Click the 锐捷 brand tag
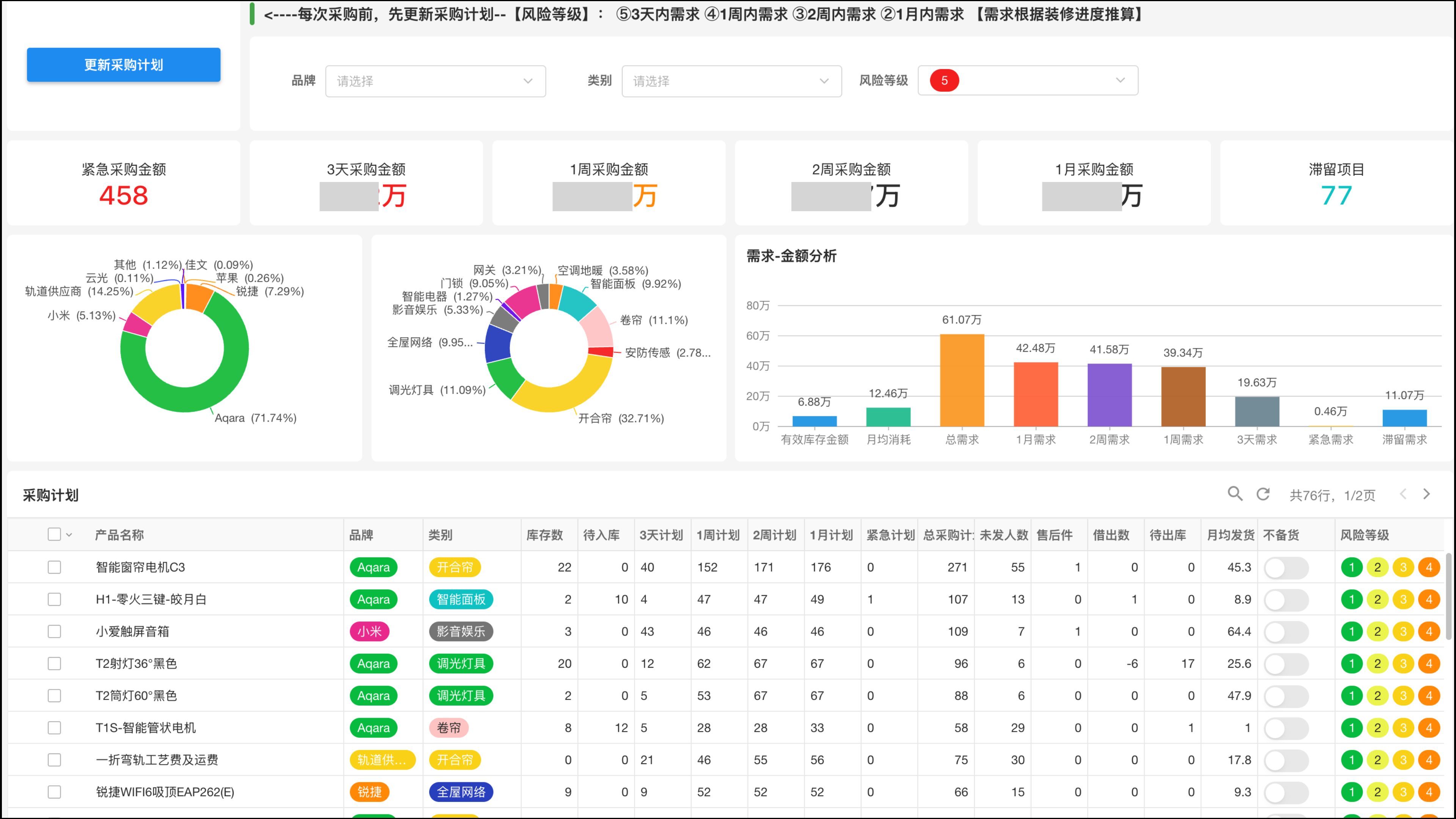 pyautogui.click(x=370, y=792)
